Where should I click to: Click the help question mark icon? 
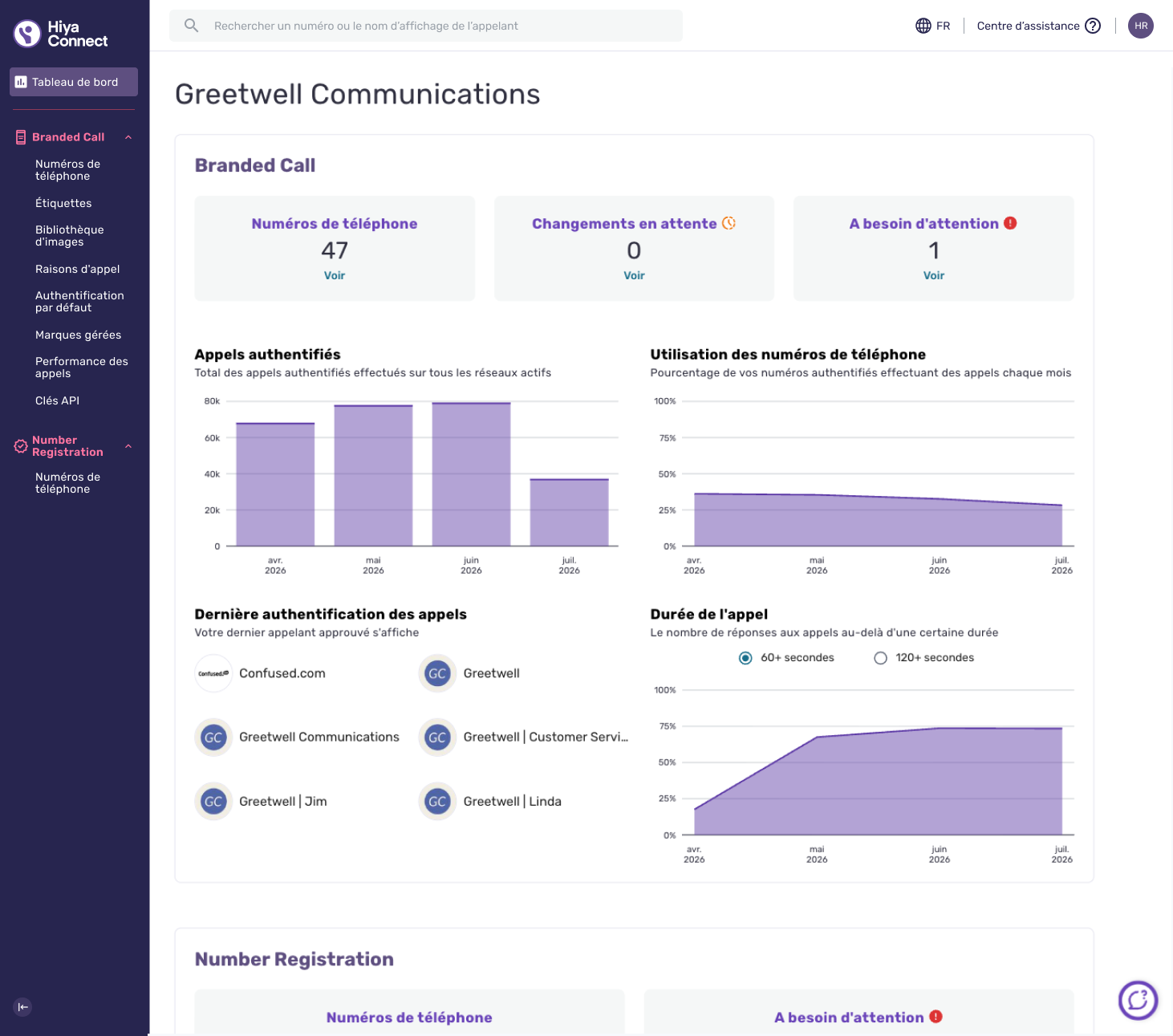point(1093,26)
